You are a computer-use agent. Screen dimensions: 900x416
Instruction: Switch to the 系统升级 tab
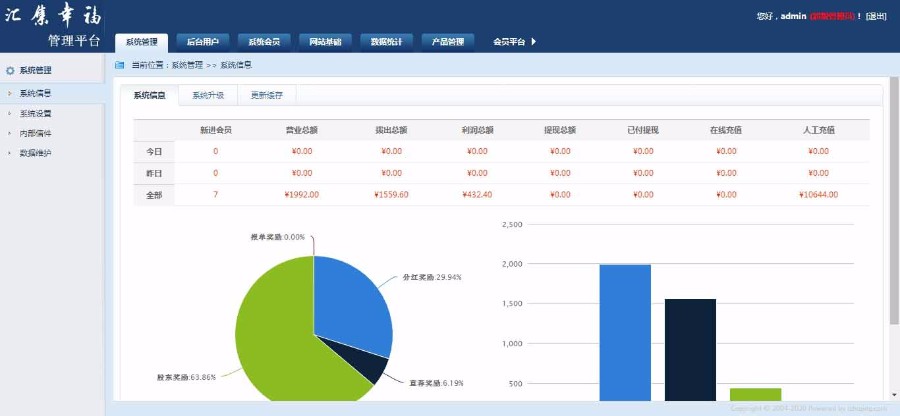(x=208, y=96)
